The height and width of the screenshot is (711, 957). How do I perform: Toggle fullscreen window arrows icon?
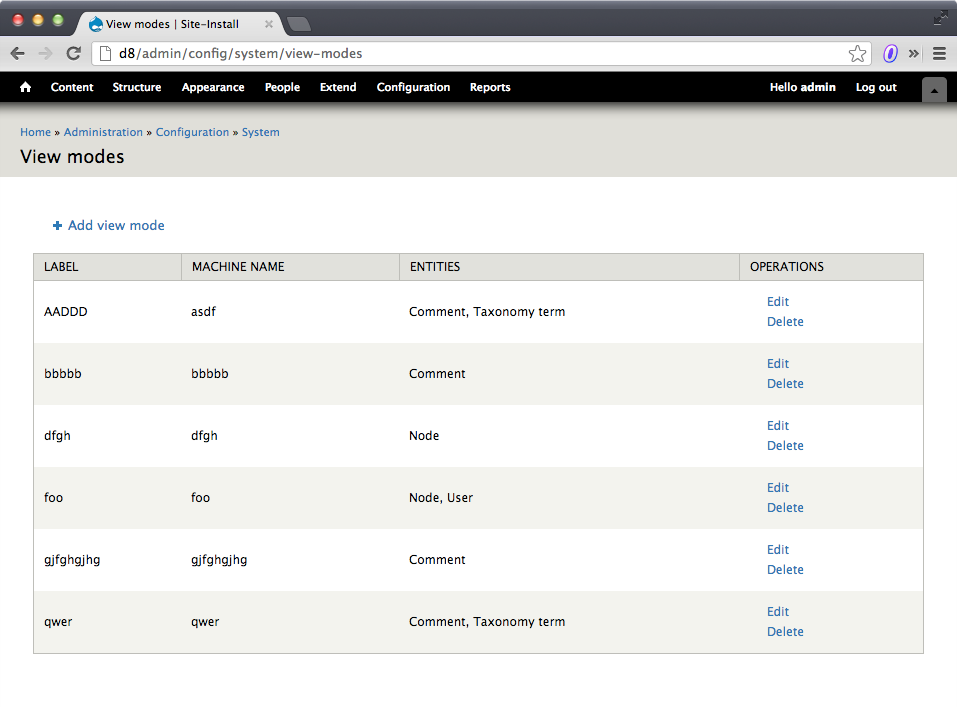coord(941,18)
